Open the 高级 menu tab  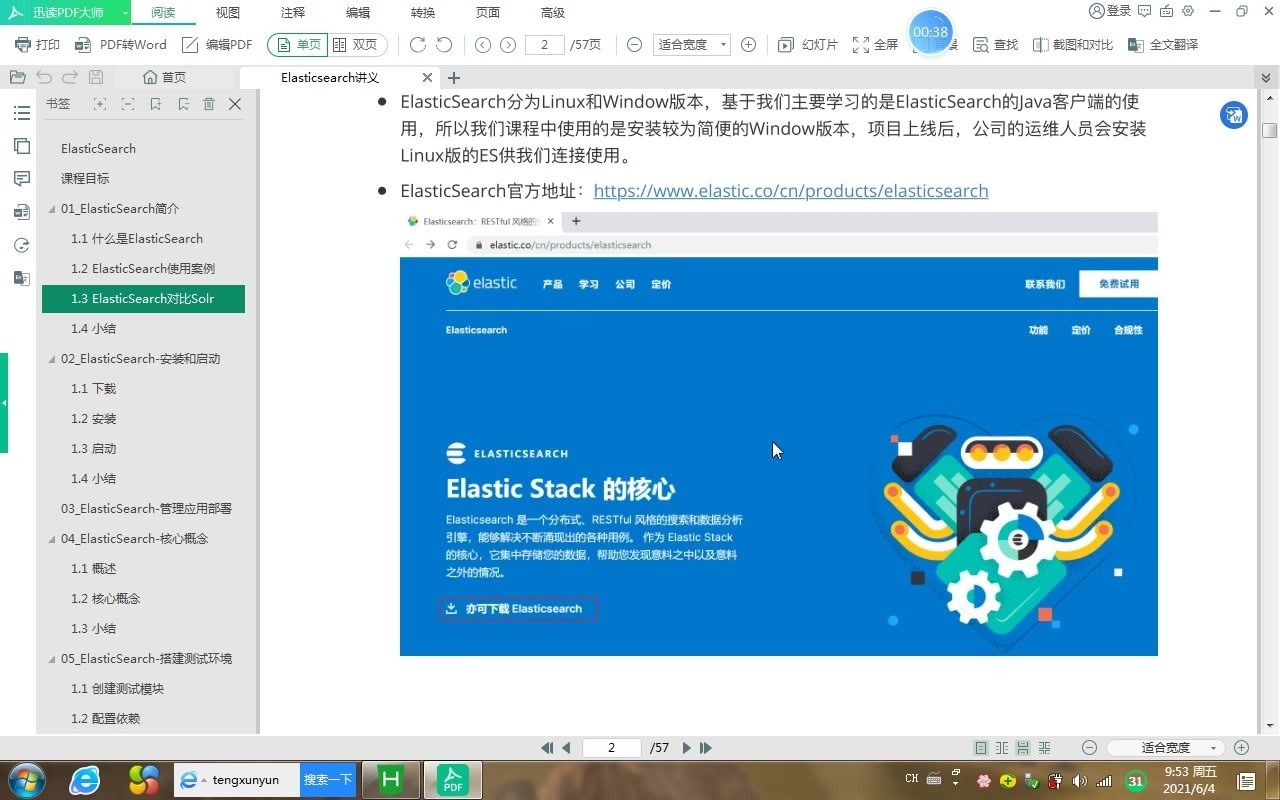tap(553, 13)
